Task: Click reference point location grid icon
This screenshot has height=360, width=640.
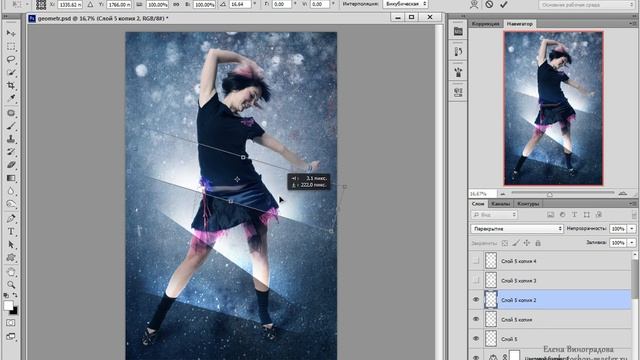Action: pos(41,4)
